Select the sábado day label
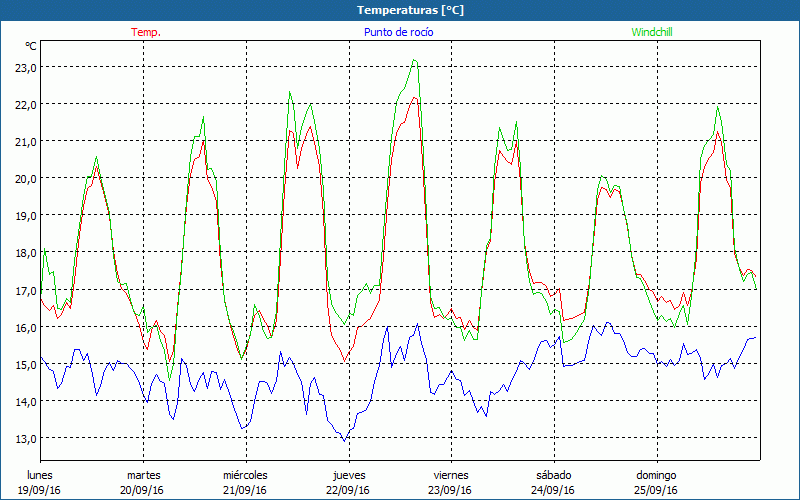This screenshot has height=500, width=800. click(x=553, y=475)
